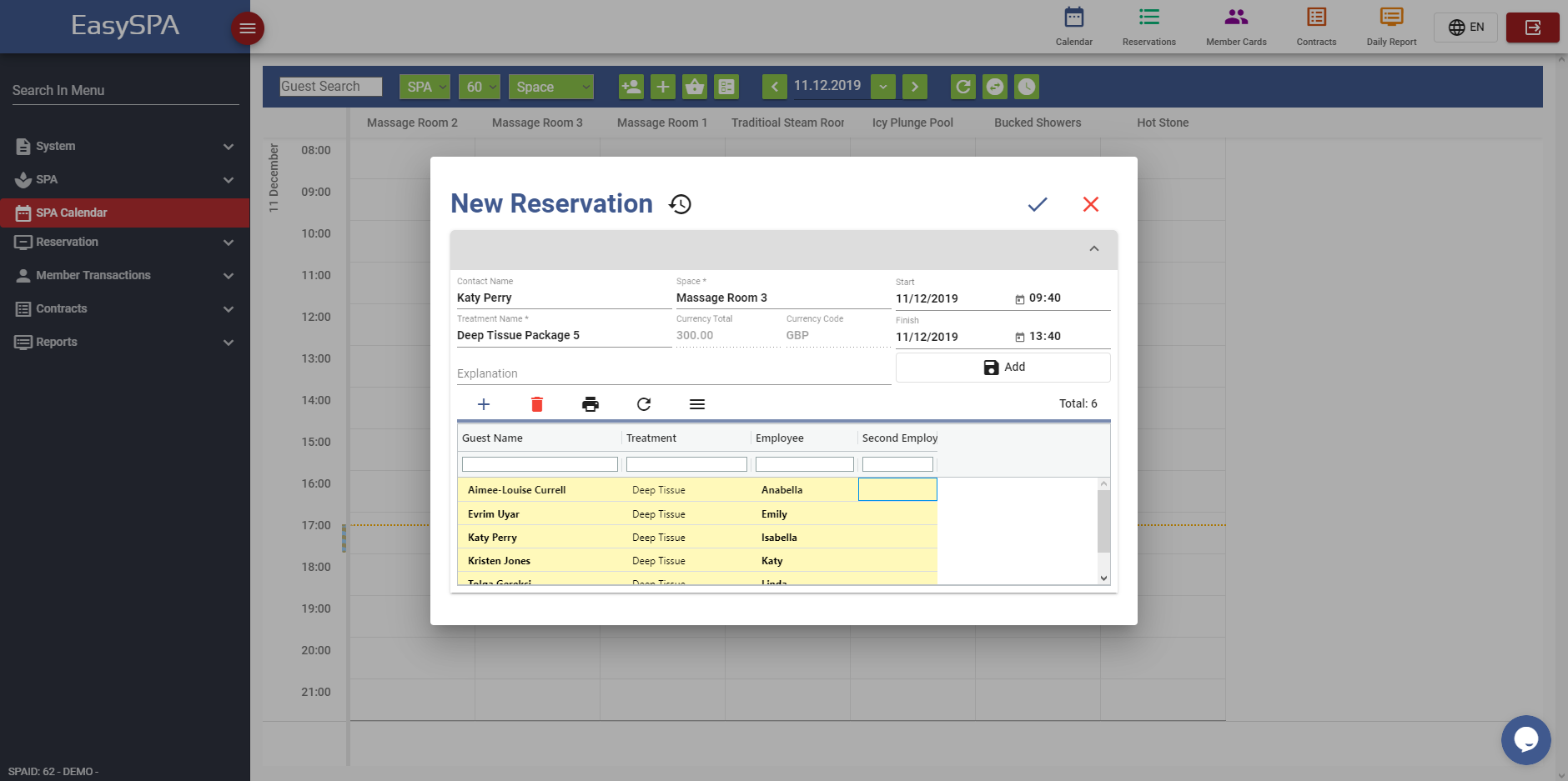Go to next day arrow

point(915,87)
